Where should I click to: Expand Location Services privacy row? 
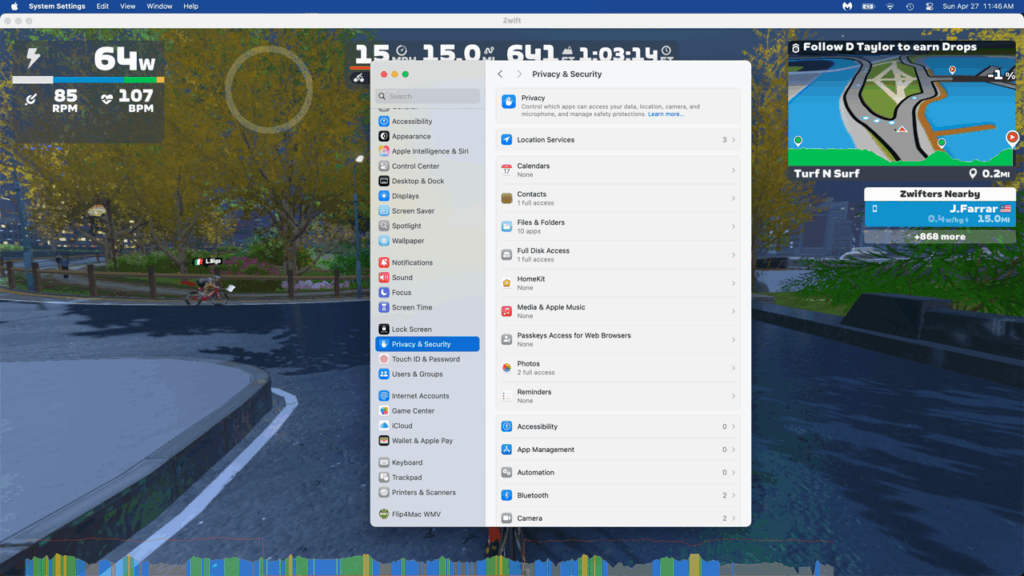(618, 140)
